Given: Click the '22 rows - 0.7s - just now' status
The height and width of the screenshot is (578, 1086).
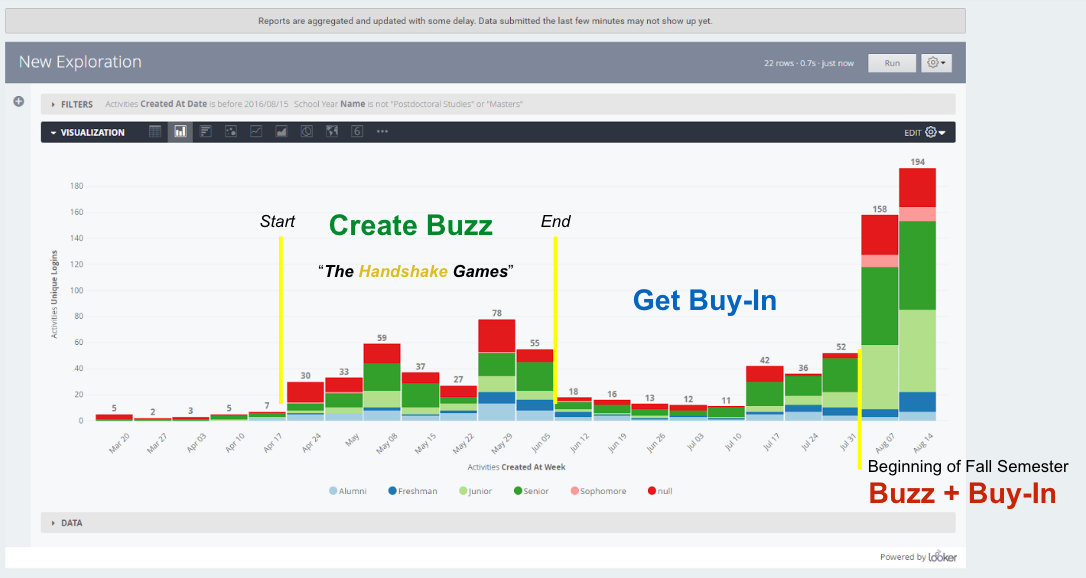Looking at the screenshot, I should click(808, 63).
